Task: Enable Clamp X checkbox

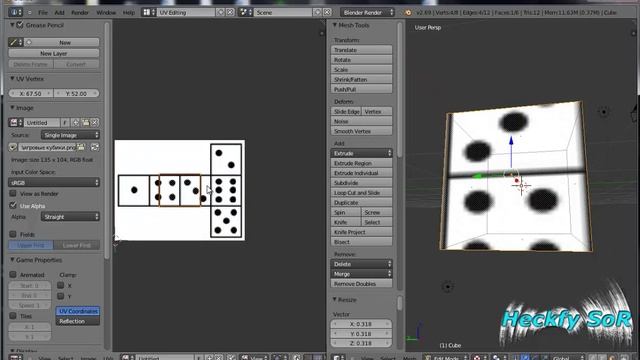Action: tap(61, 285)
